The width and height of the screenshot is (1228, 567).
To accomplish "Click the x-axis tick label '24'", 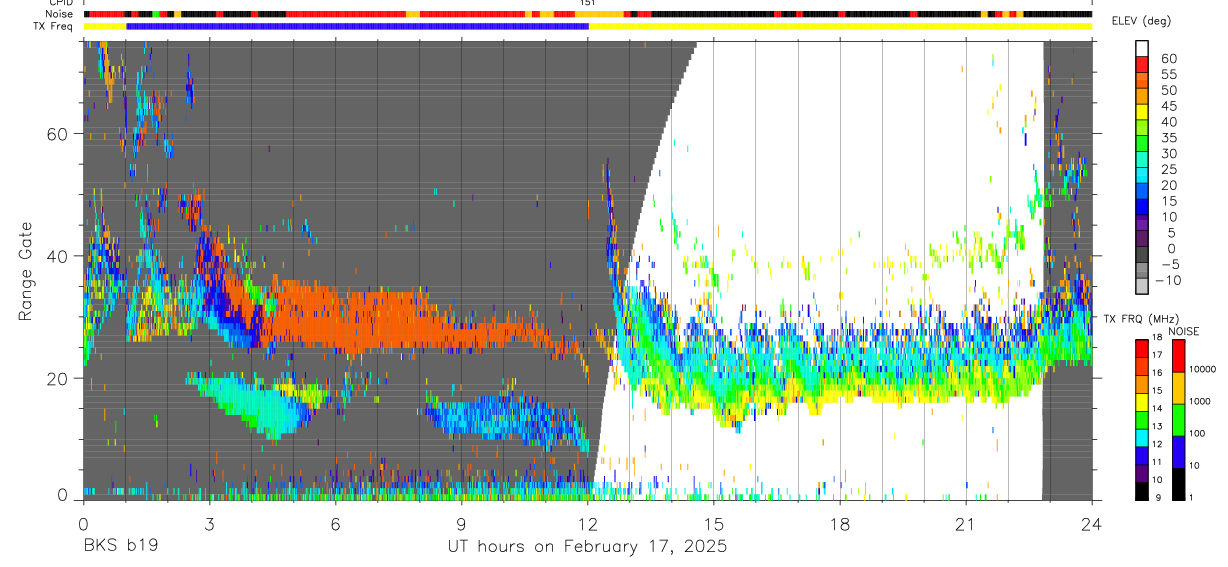I will (x=1091, y=524).
